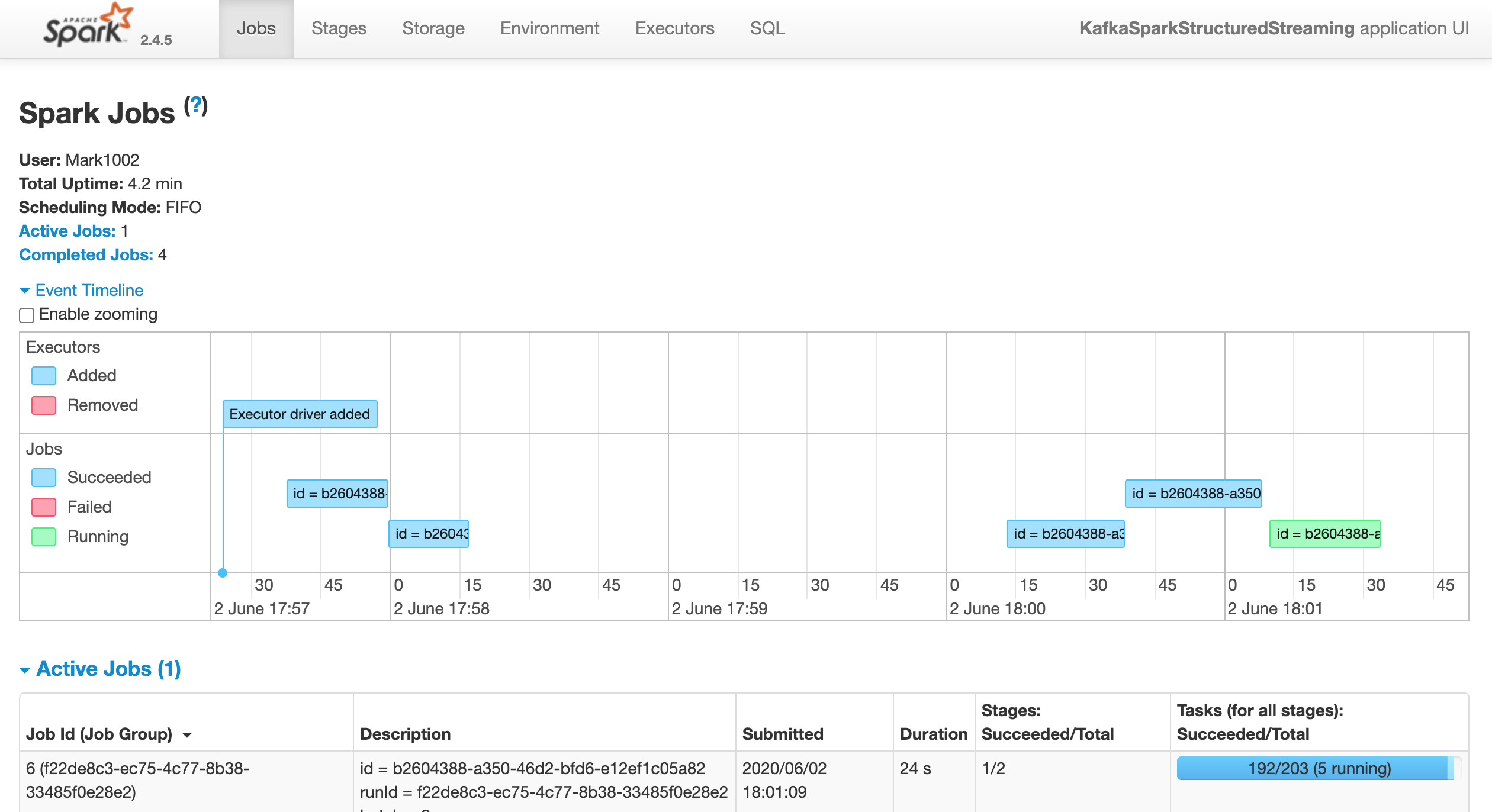Image resolution: width=1492 pixels, height=812 pixels.
Task: Follow the Completed Jobs summary link
Action: [x=86, y=254]
